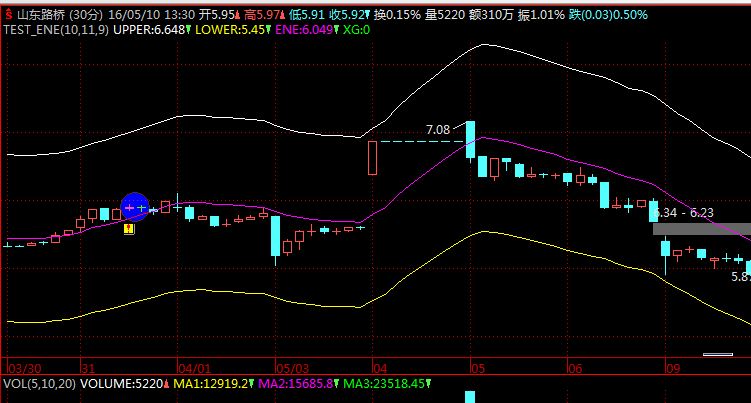Click the red hollow candle near 7.08 gap

point(372,158)
